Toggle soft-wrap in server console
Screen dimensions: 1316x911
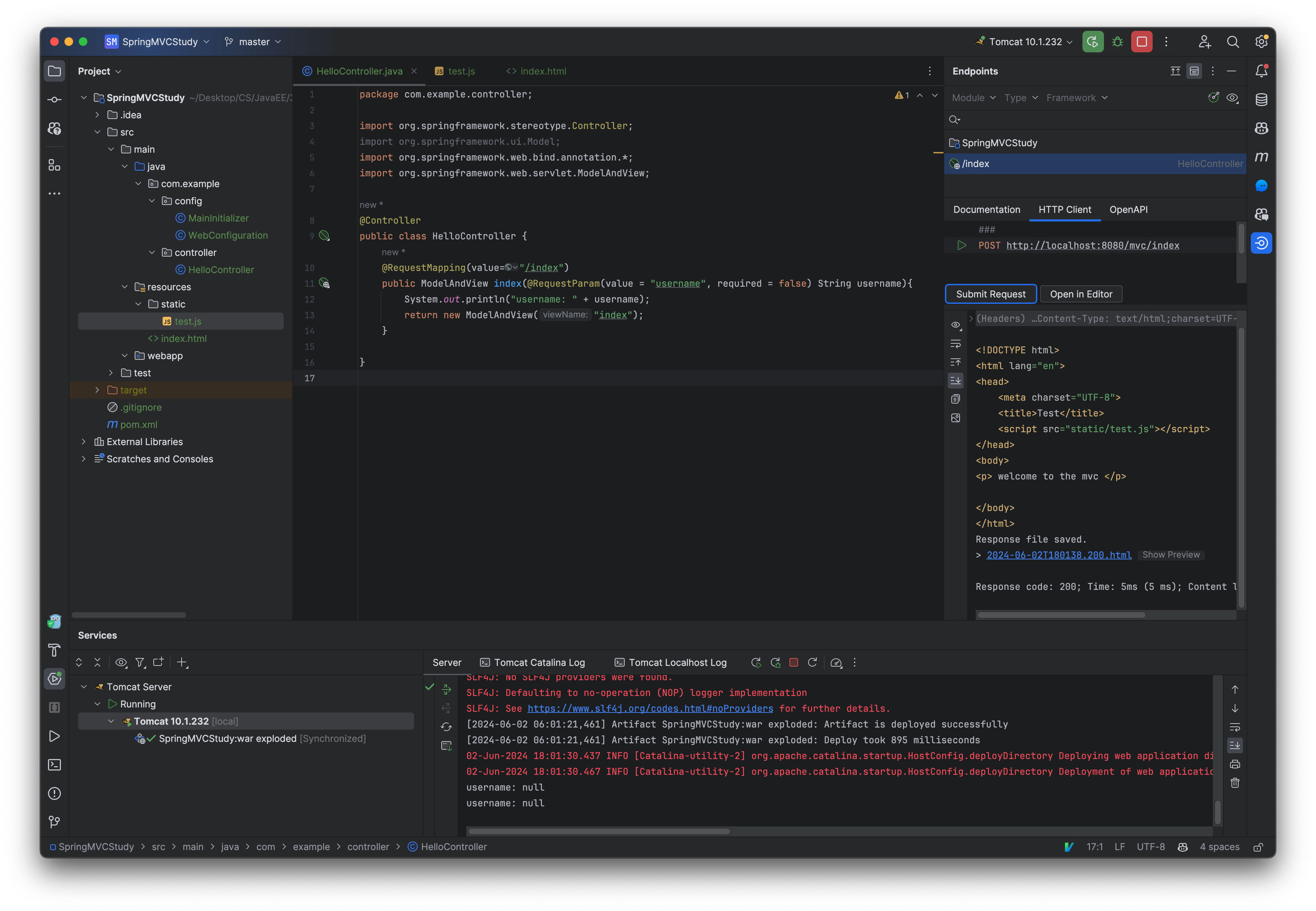point(1234,727)
